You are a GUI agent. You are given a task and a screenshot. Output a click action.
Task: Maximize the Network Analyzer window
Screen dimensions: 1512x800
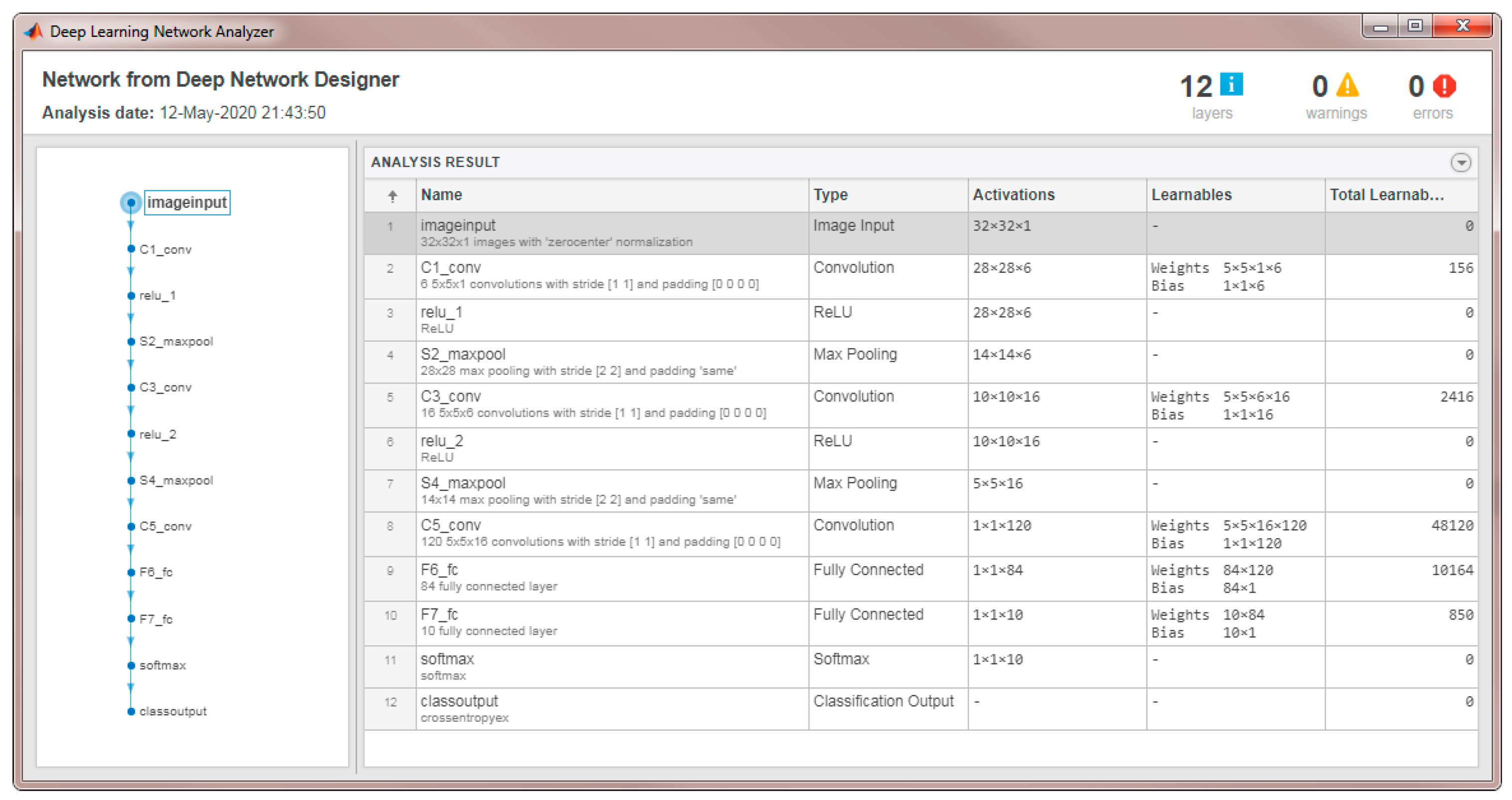(x=1415, y=26)
